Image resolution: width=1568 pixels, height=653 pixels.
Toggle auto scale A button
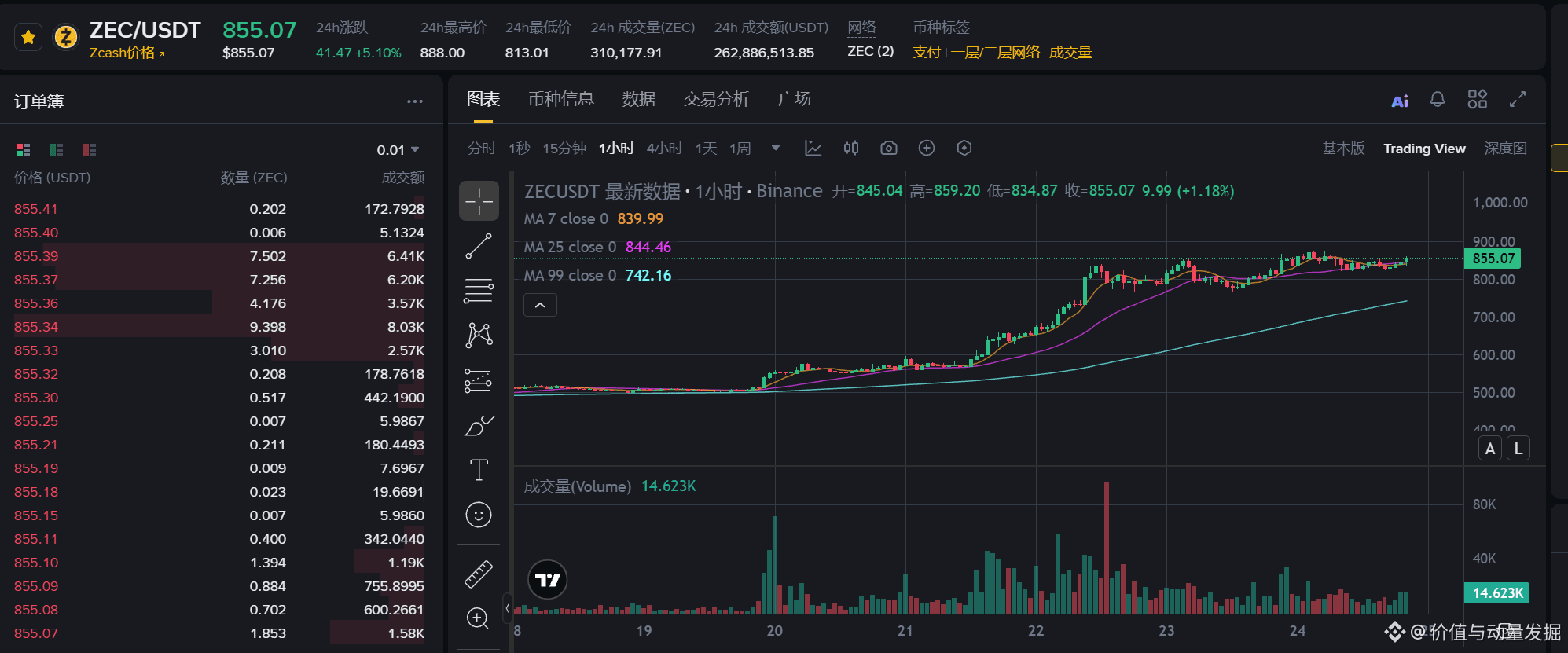tap(1490, 449)
